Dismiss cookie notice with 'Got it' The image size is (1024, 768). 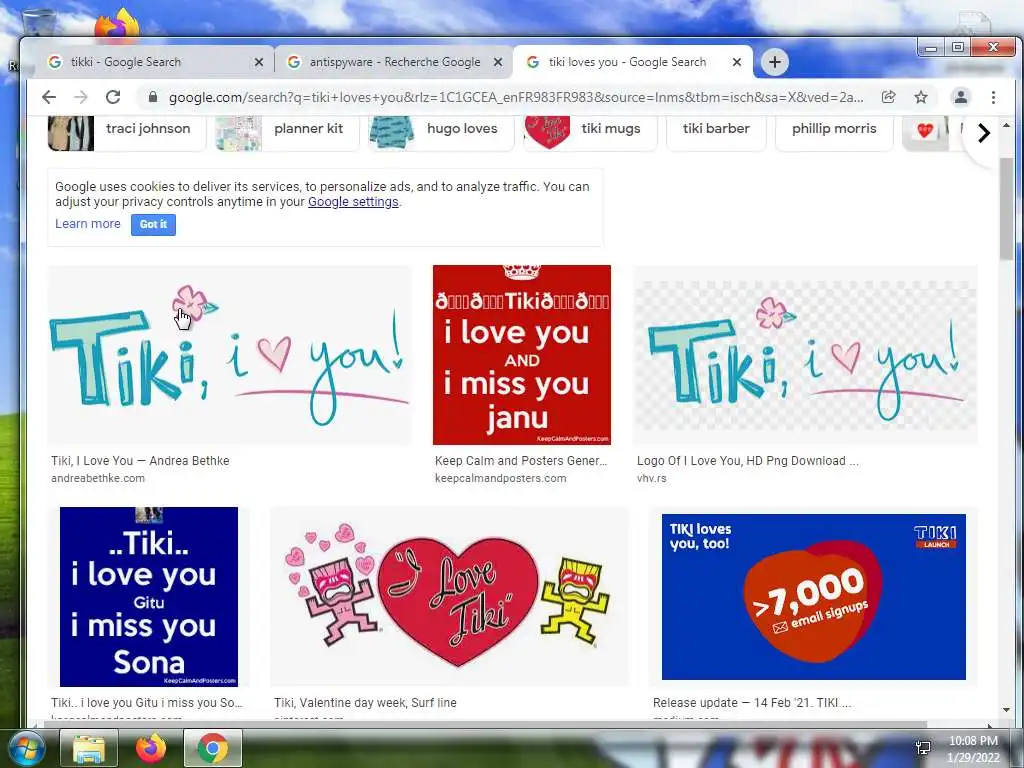pyautogui.click(x=153, y=224)
